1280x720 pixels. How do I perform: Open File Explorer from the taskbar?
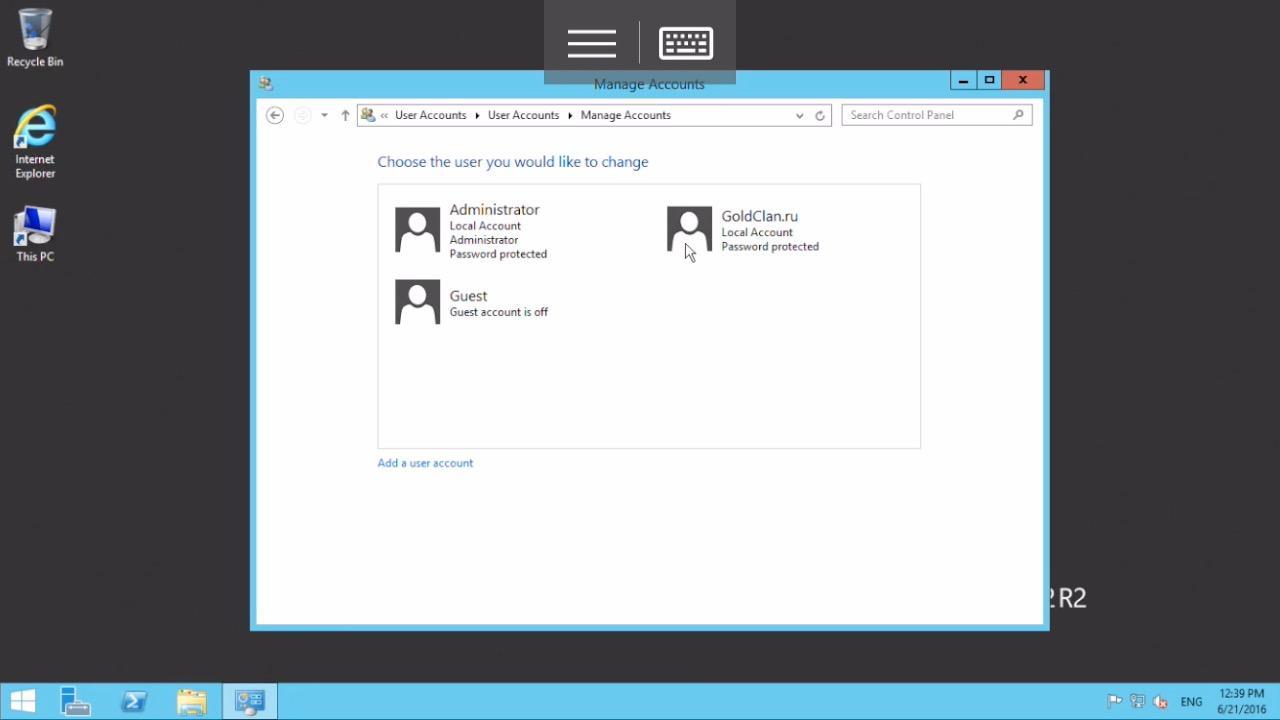click(x=191, y=701)
